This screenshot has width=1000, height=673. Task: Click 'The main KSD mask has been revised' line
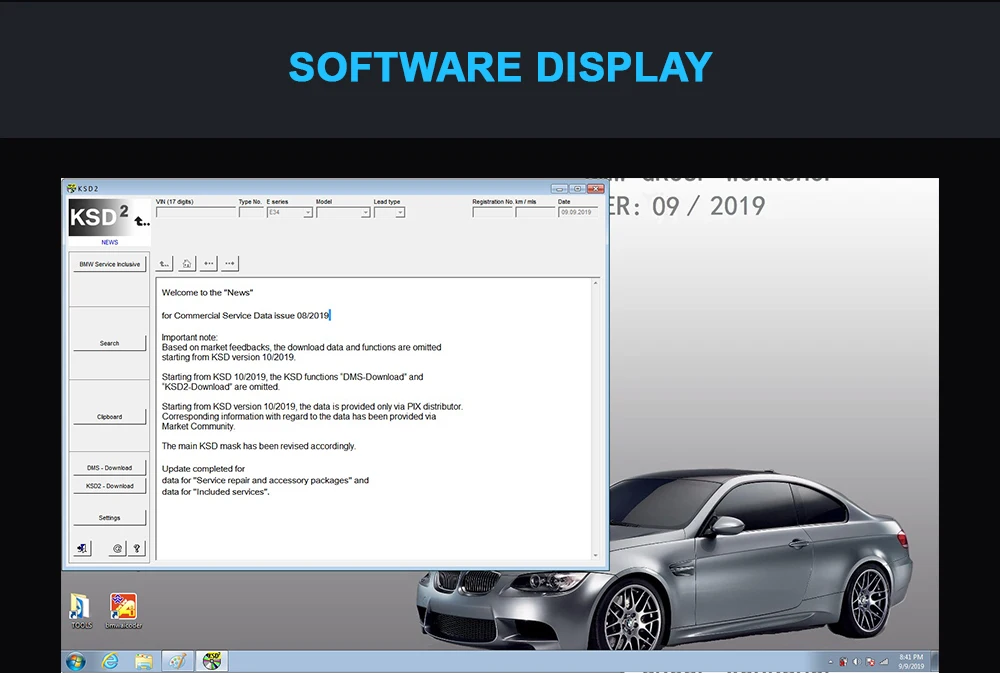coord(258,446)
